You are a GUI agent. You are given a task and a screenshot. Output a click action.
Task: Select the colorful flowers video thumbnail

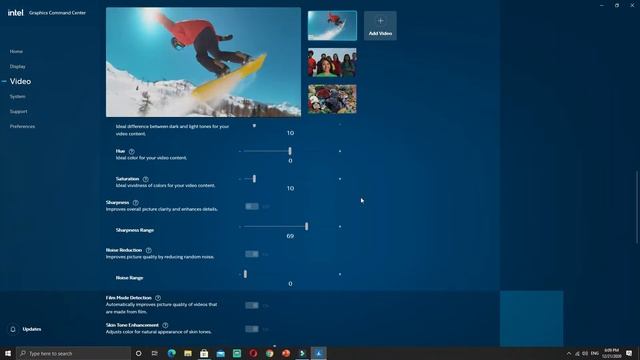[x=332, y=99]
